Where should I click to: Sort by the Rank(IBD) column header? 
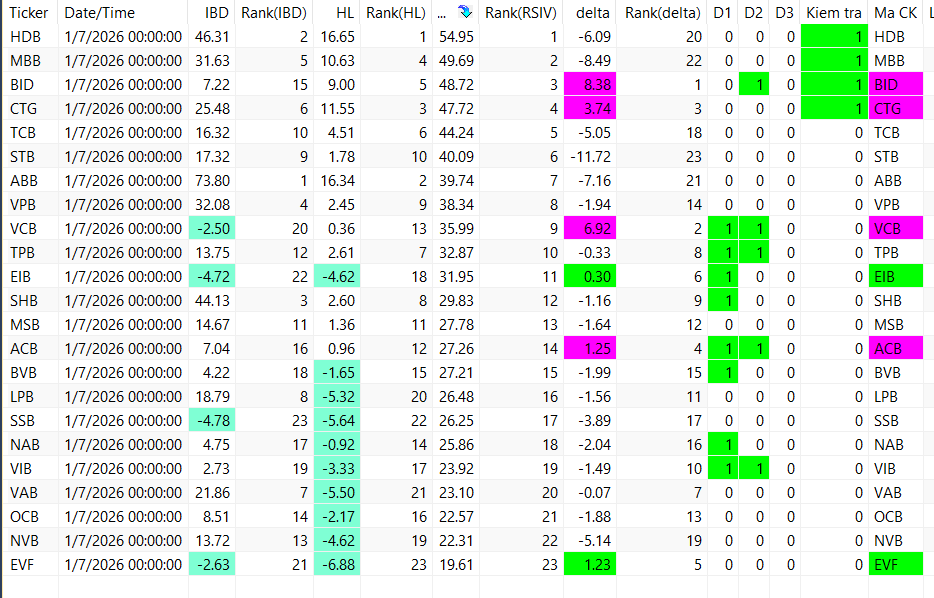click(x=274, y=13)
